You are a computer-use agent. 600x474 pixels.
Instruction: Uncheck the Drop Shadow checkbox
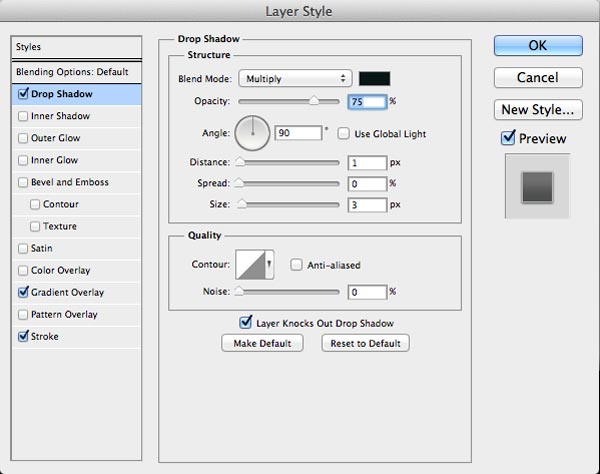23,94
